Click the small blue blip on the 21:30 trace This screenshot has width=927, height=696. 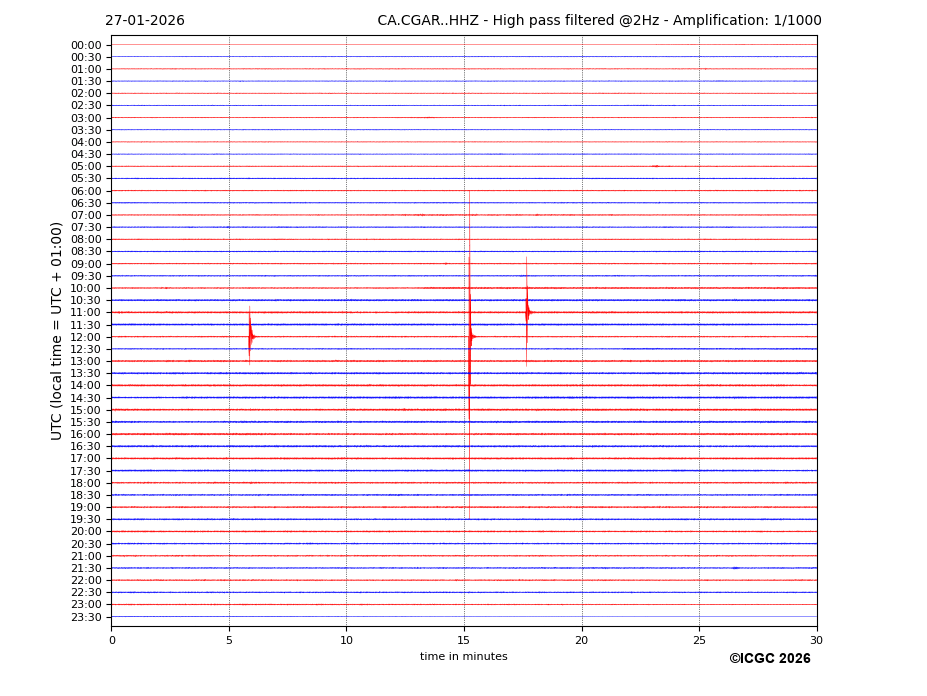click(735, 568)
